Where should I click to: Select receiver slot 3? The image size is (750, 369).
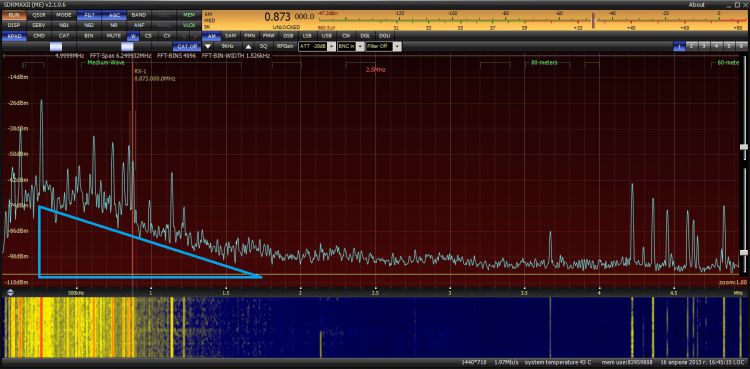point(704,46)
